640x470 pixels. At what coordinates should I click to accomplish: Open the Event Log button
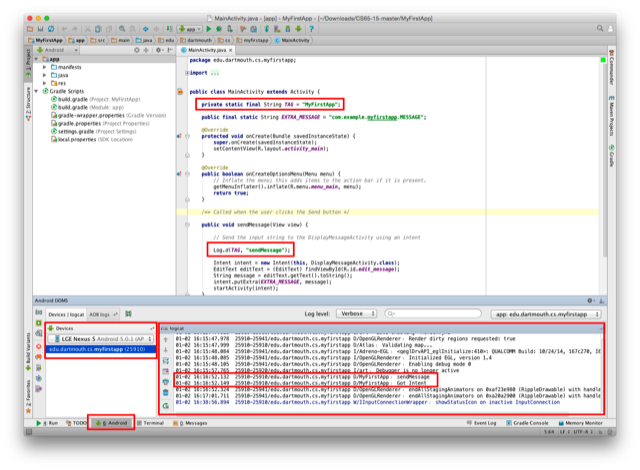pyautogui.click(x=482, y=423)
